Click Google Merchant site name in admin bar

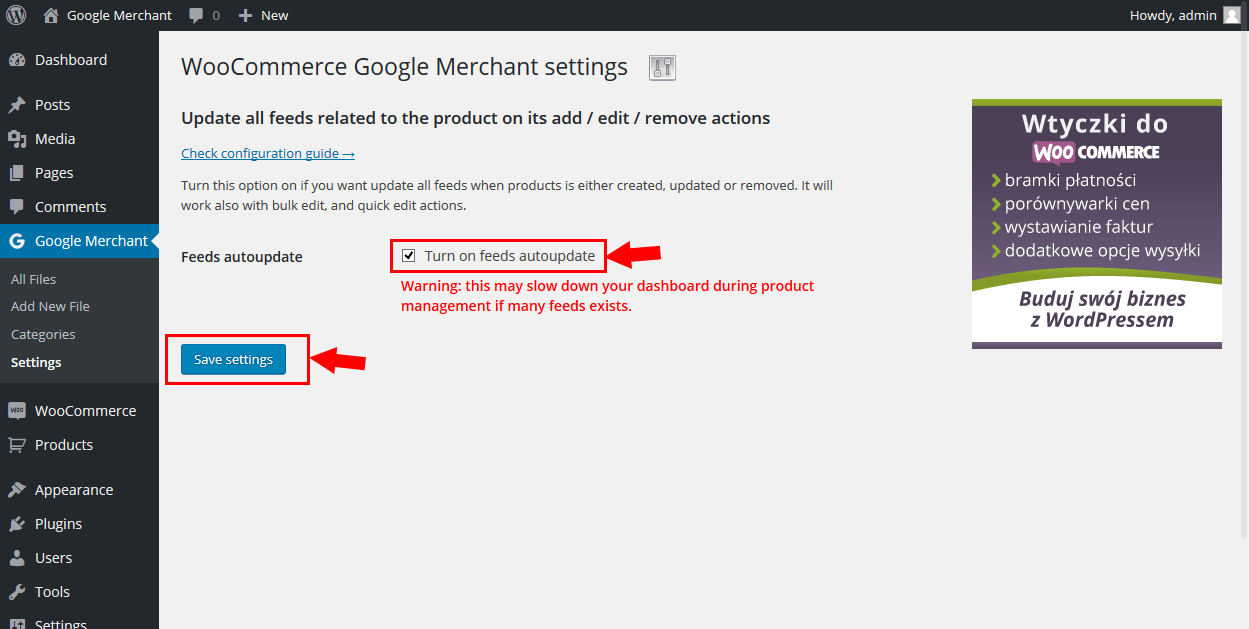click(x=119, y=15)
